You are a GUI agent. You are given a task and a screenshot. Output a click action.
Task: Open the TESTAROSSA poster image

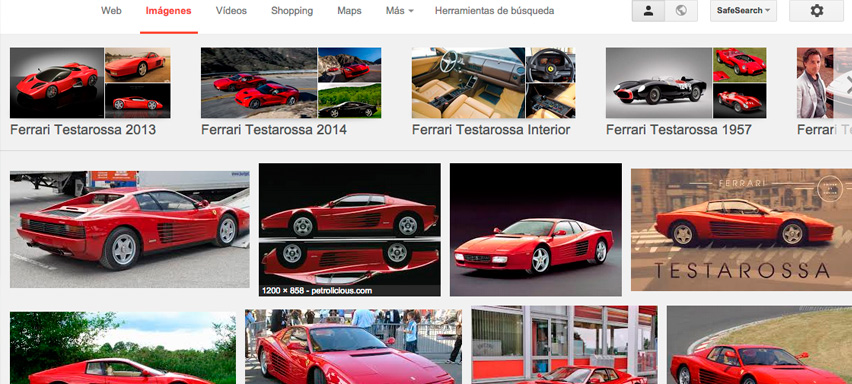click(x=741, y=229)
